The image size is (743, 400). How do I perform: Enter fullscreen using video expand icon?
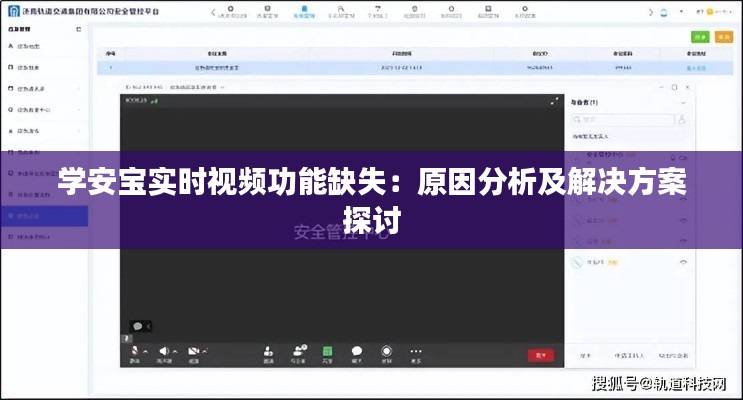[x=555, y=101]
